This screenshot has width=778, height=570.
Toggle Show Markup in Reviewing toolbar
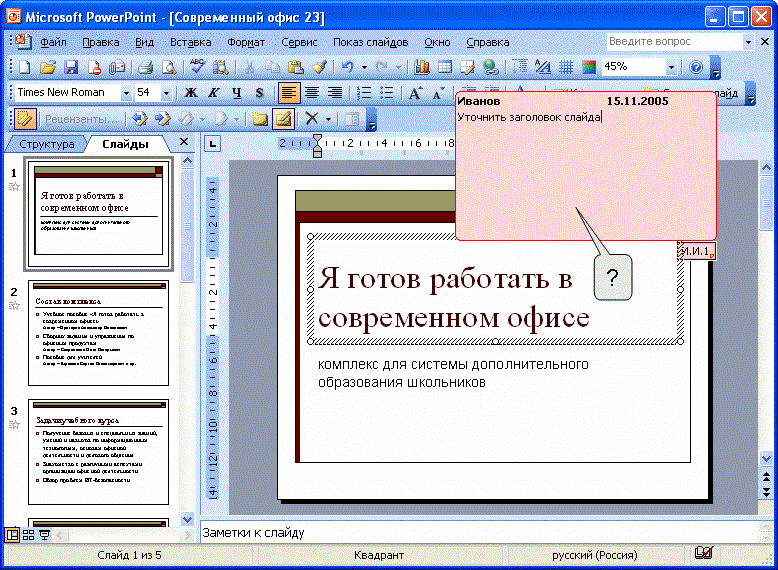25,119
